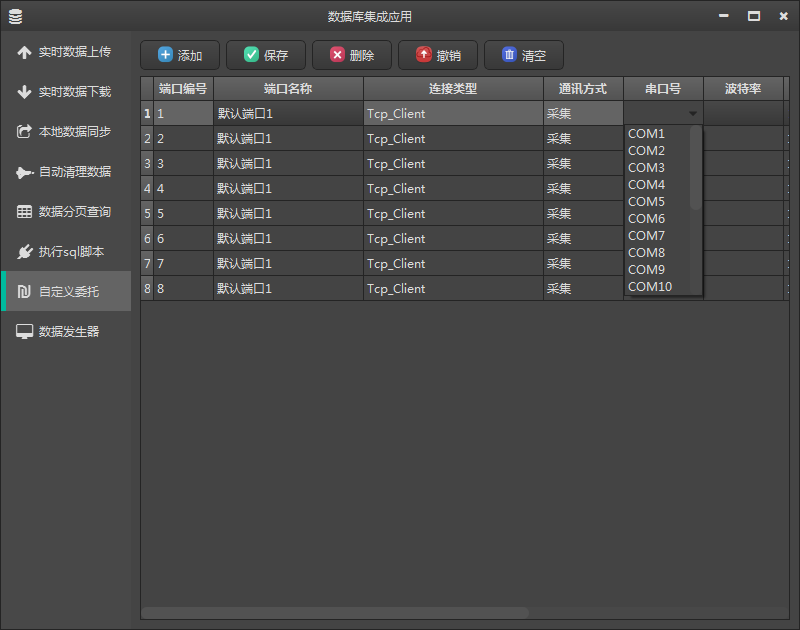Click the 撤销 undo button

pyautogui.click(x=438, y=55)
